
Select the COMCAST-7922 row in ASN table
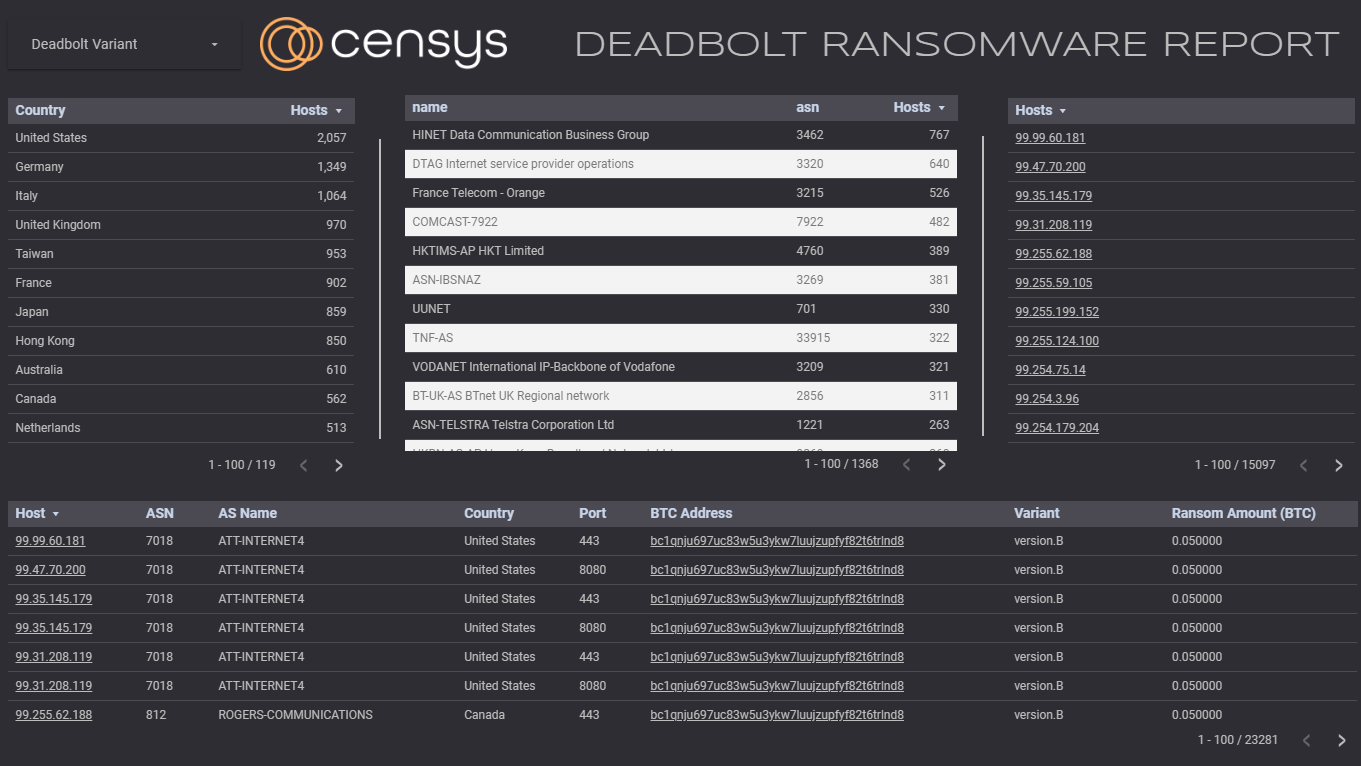455,222
